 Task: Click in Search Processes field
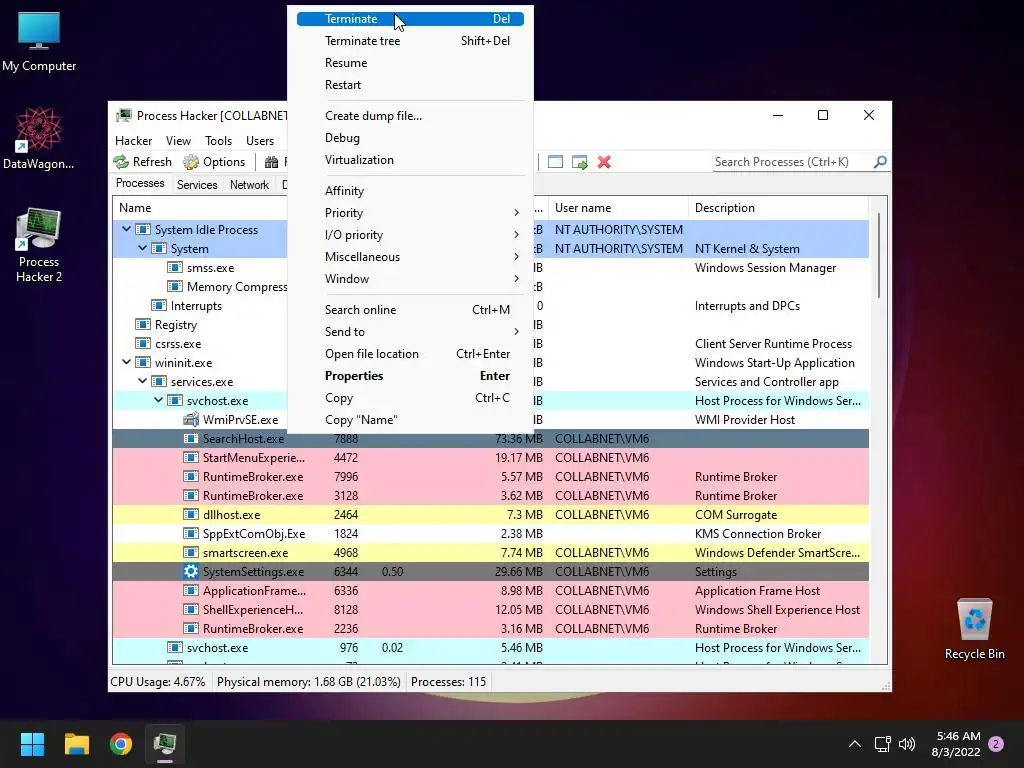point(792,162)
